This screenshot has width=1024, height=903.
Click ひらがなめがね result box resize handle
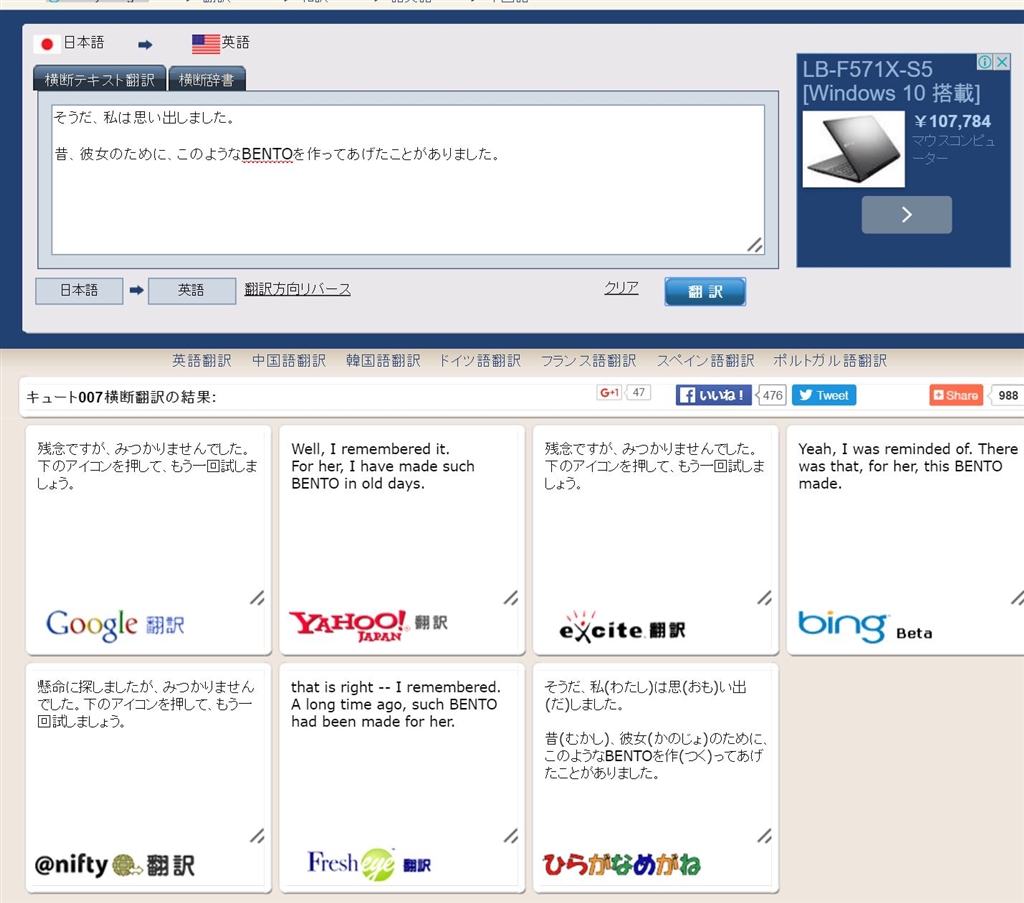coord(765,836)
